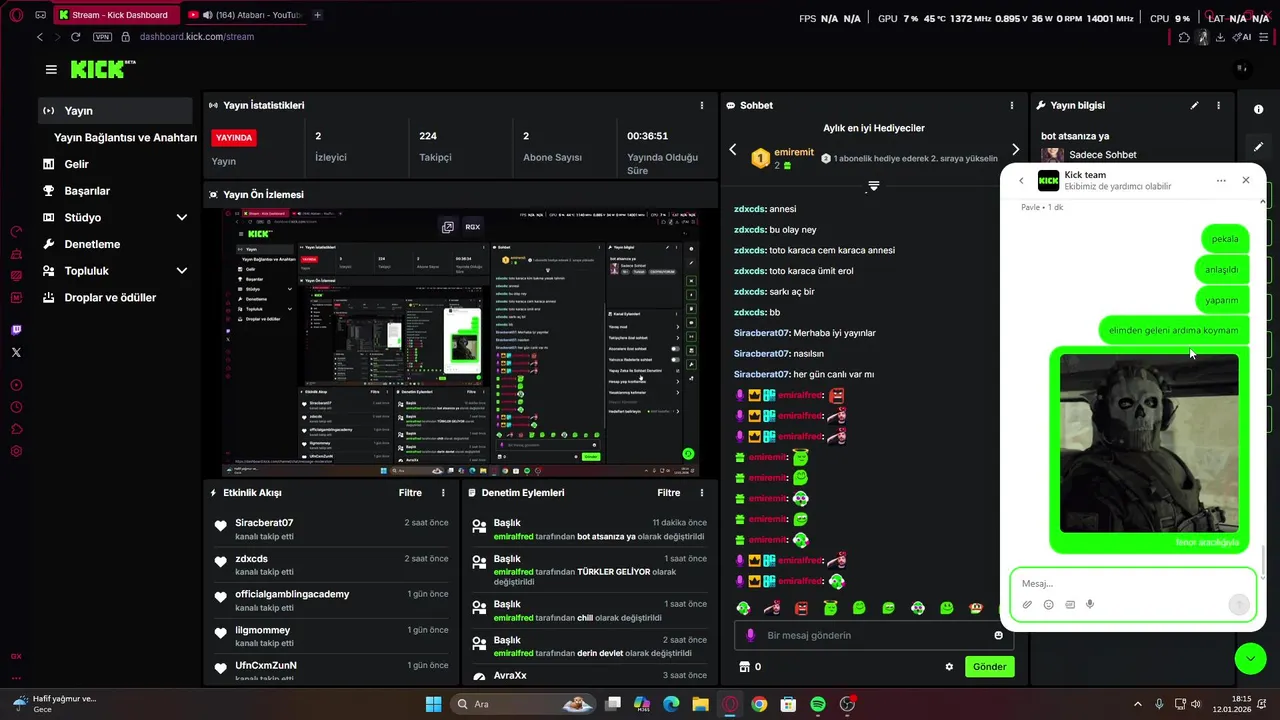Send the message with the support chat arrow button
Image resolution: width=1280 pixels, height=720 pixels.
tap(1238, 604)
